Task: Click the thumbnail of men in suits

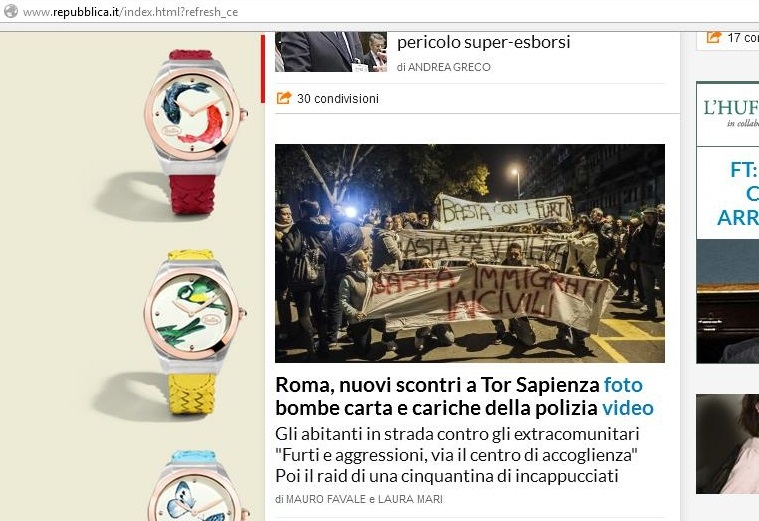Action: pos(331,52)
